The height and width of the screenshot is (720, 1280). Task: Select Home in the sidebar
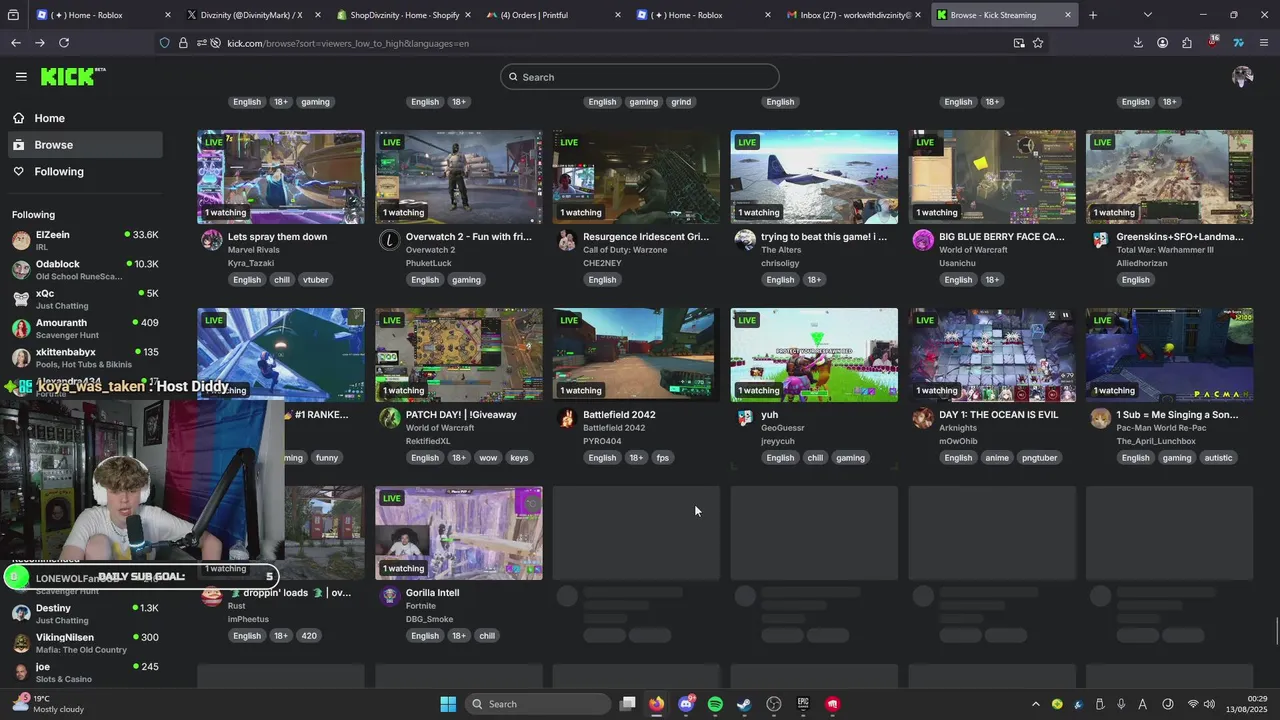(x=85, y=118)
